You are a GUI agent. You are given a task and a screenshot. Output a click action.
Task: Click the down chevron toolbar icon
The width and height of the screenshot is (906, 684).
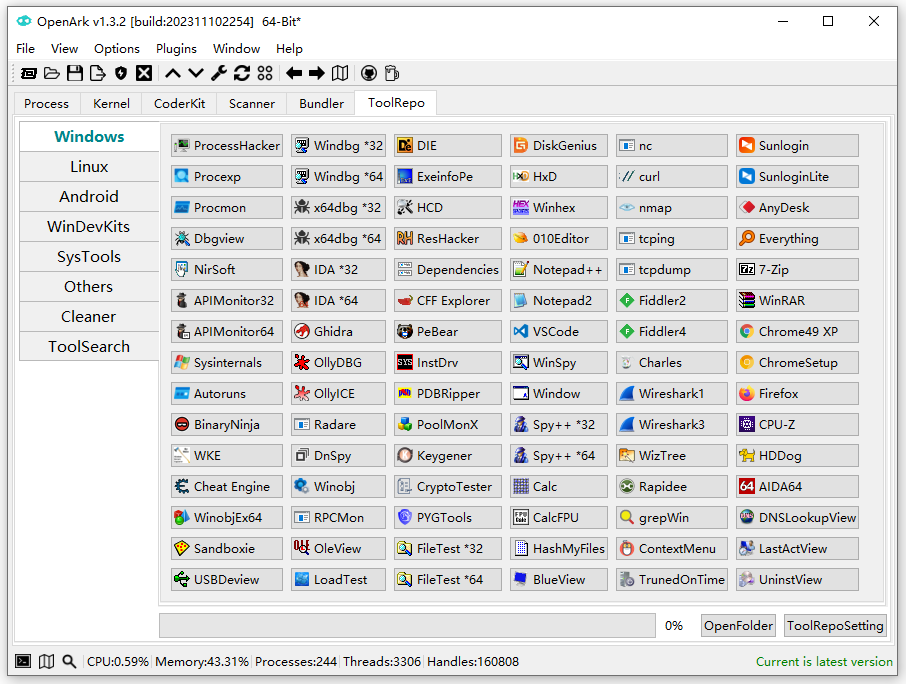196,73
